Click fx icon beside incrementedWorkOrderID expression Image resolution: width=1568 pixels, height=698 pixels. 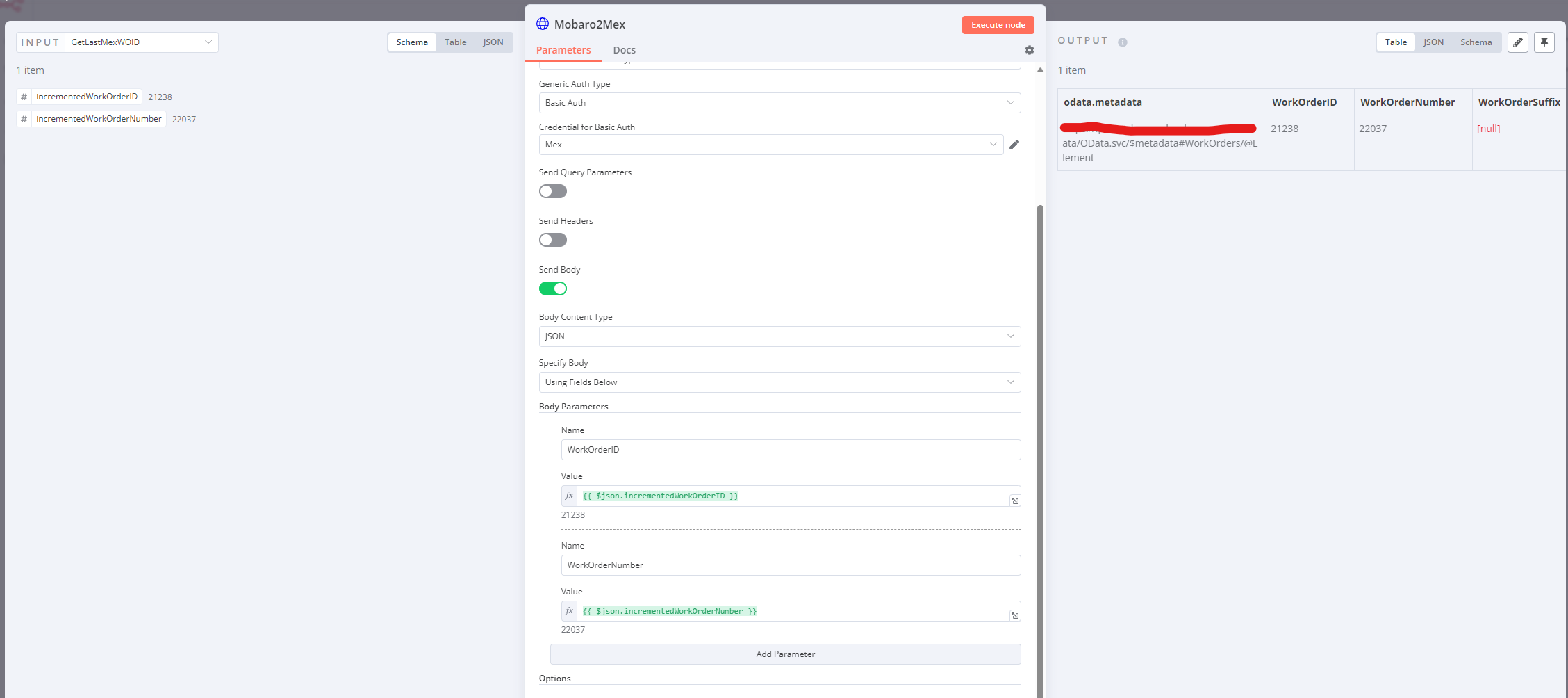pyautogui.click(x=569, y=496)
